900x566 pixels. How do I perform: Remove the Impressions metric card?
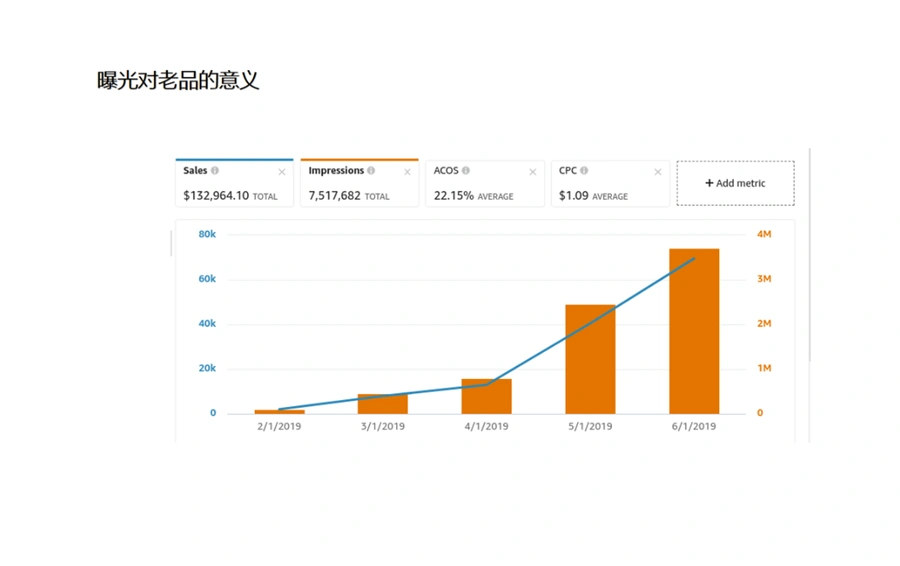(408, 172)
